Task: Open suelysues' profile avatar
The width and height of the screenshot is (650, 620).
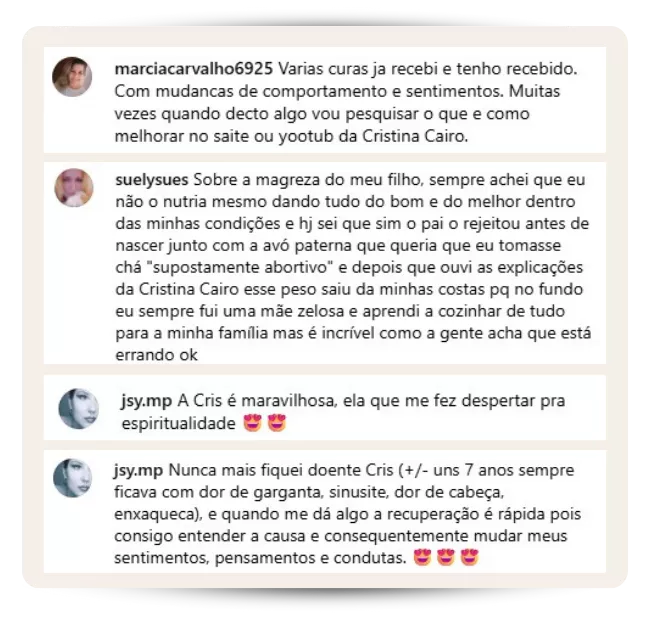Action: [x=74, y=188]
